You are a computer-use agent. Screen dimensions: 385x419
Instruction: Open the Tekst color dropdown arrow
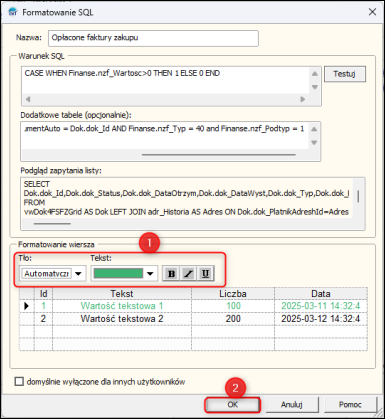[150, 274]
